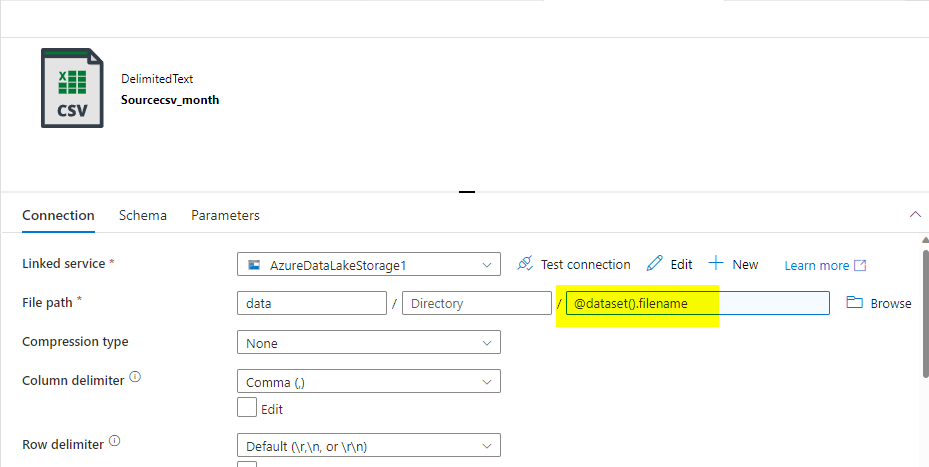The image size is (929, 467).
Task: Enable the Edit checkbox under Column delimiter
Action: (246, 408)
